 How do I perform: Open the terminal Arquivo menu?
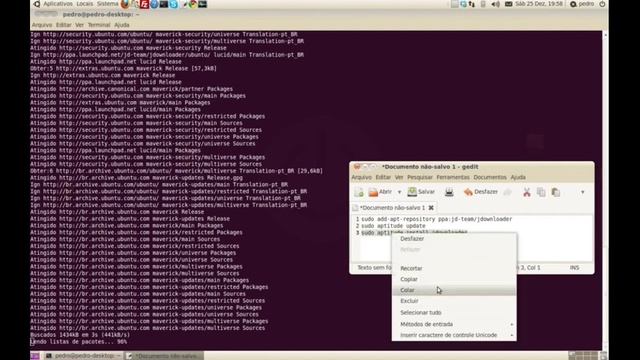42,25
